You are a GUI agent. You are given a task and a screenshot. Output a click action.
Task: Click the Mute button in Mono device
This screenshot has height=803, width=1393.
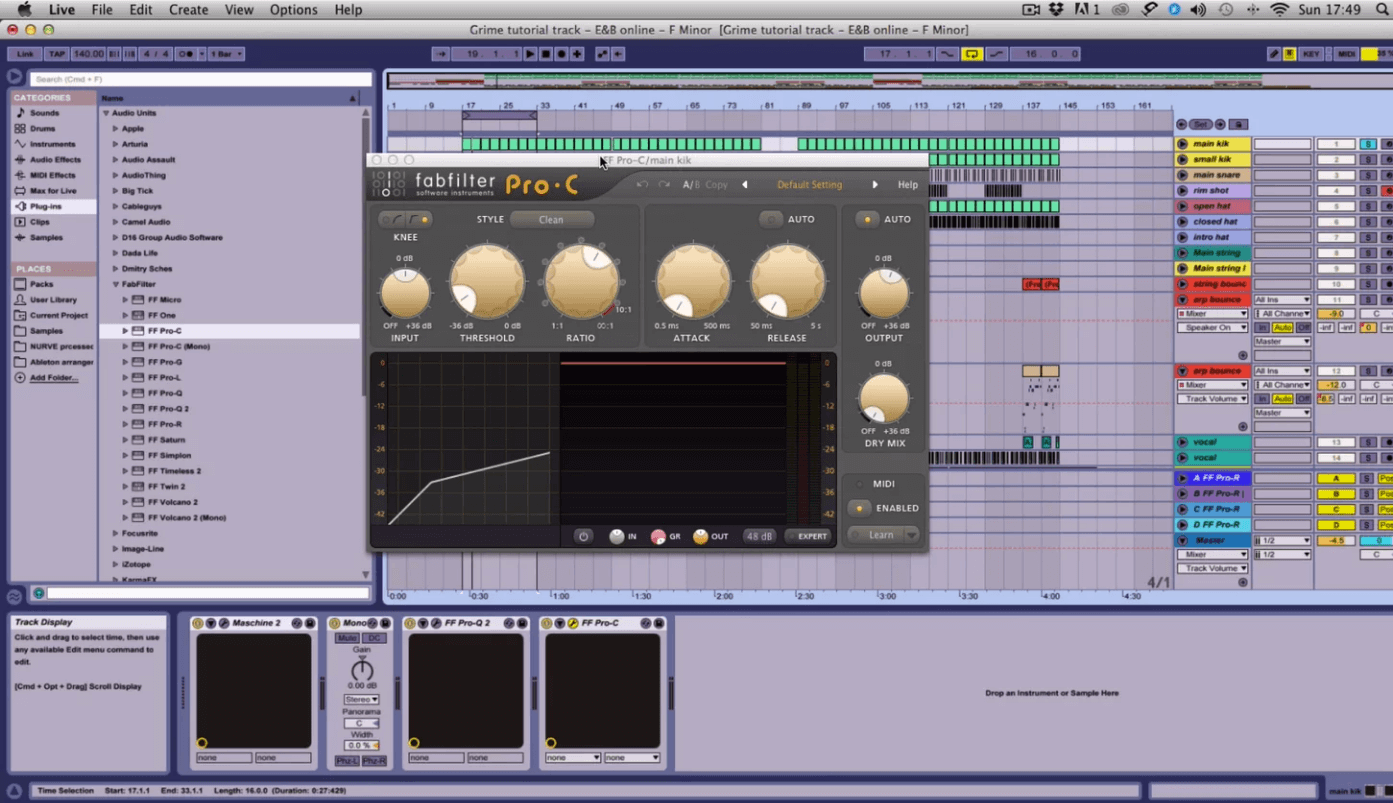point(348,638)
